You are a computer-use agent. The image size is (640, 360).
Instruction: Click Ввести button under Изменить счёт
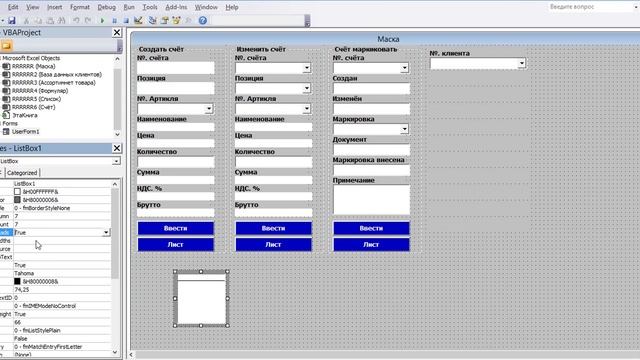pyautogui.click(x=273, y=228)
